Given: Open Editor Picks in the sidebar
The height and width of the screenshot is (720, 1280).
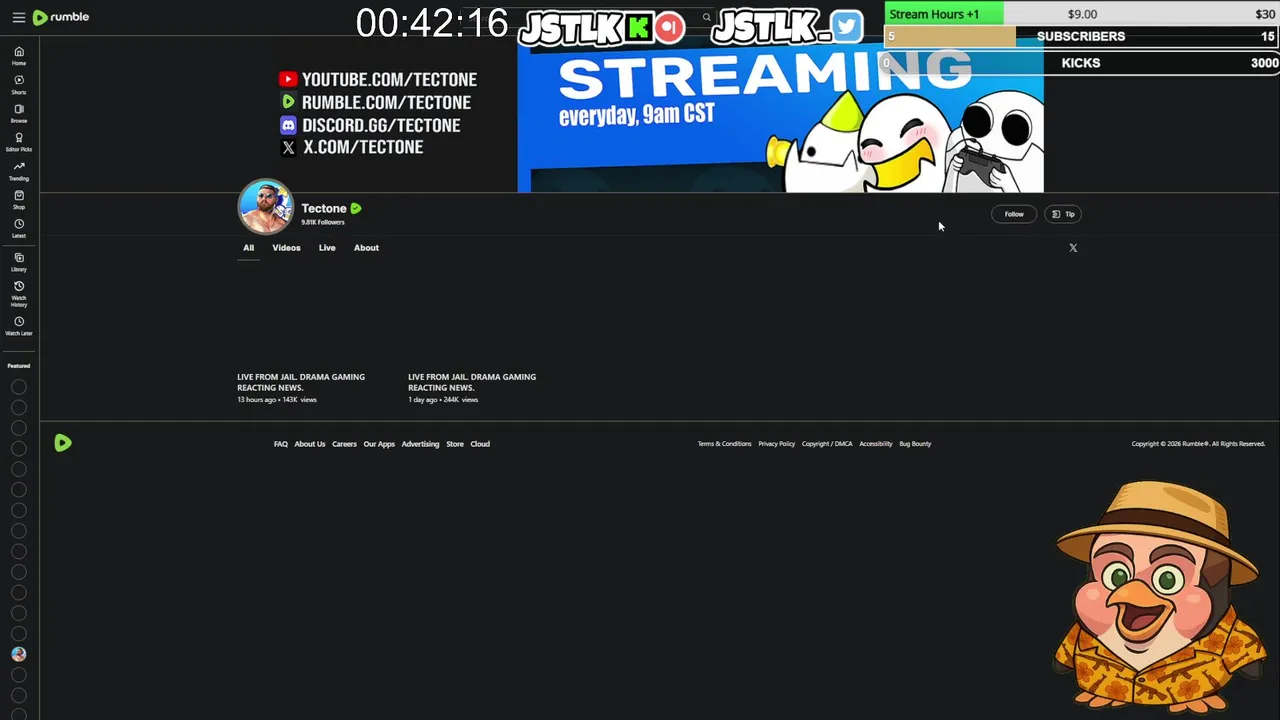Looking at the screenshot, I should coord(19,142).
